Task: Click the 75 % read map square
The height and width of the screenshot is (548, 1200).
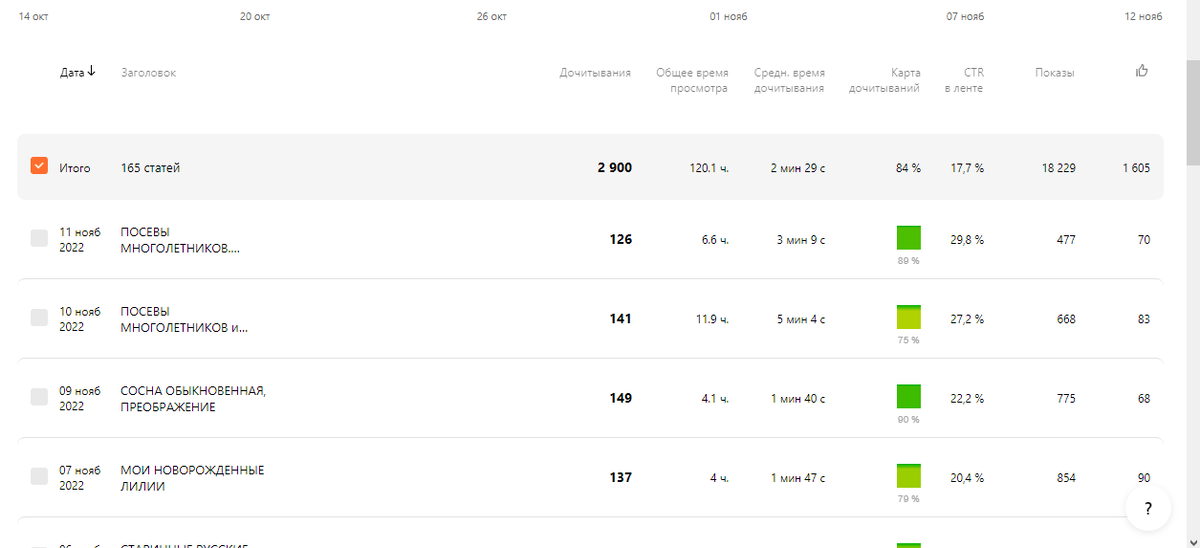Action: click(x=908, y=317)
